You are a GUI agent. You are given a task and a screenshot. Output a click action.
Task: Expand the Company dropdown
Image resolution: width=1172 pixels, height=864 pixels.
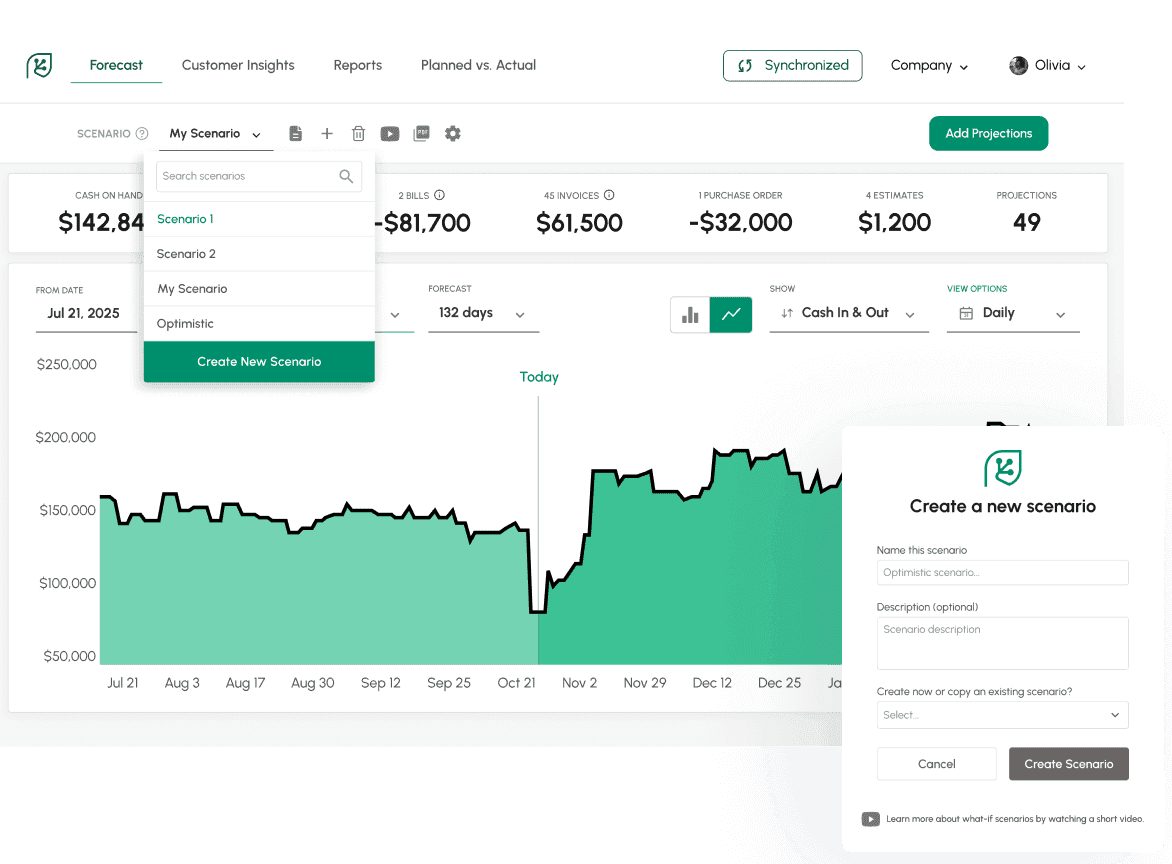[x=929, y=66]
